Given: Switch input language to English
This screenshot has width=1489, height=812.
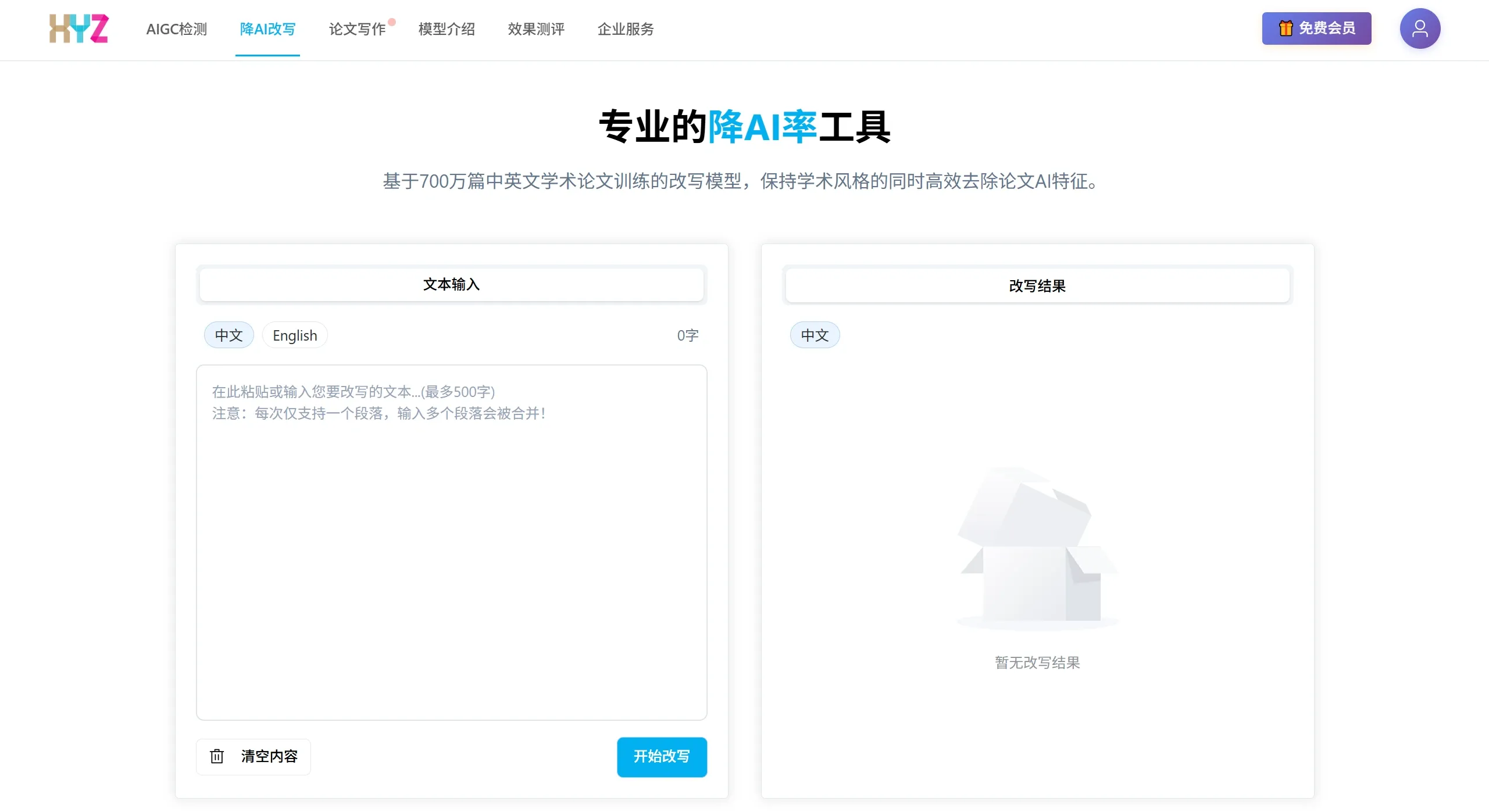Looking at the screenshot, I should [295, 335].
